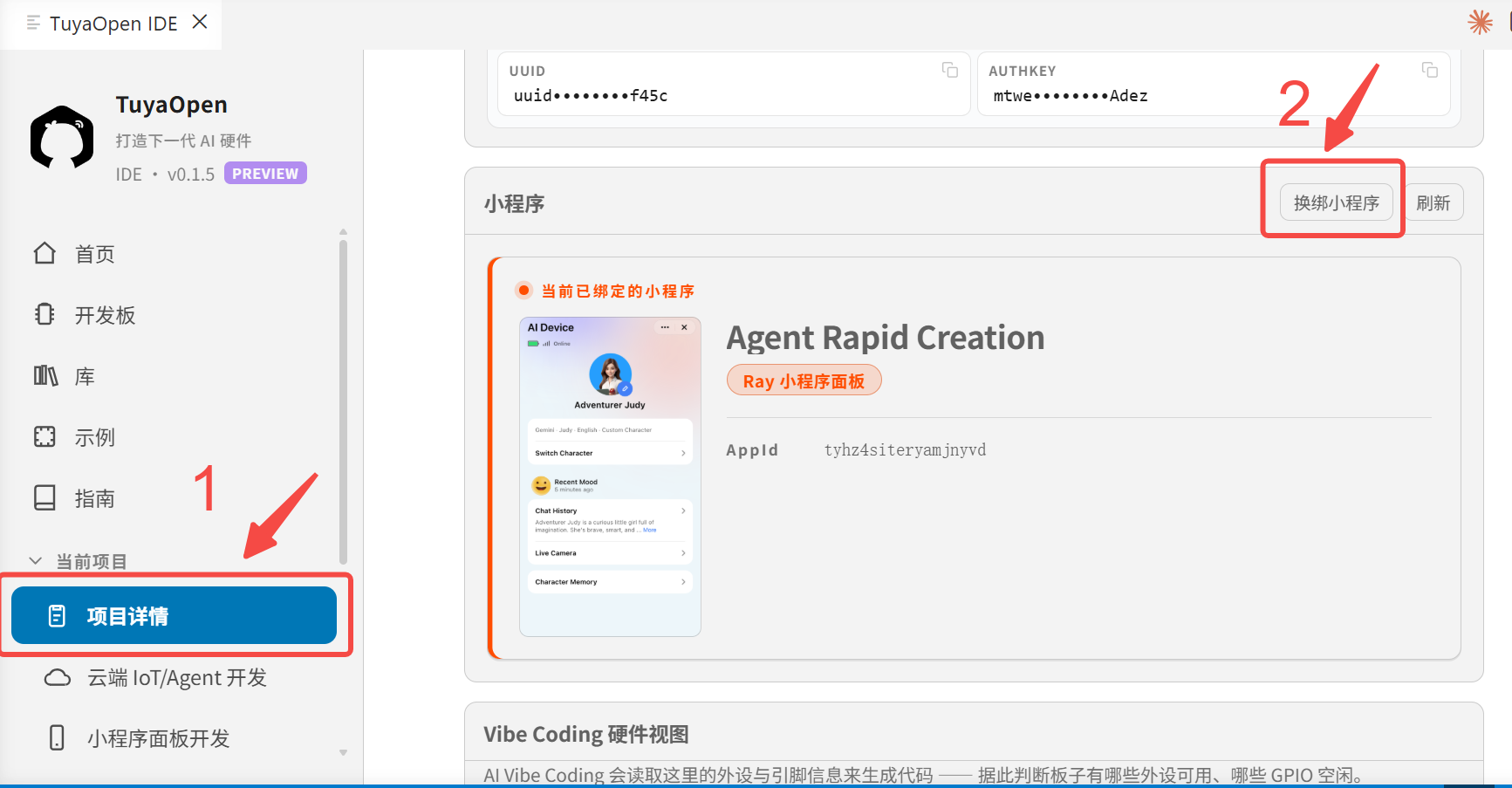Click the 刷新 button
1512x788 pixels.
(1433, 202)
